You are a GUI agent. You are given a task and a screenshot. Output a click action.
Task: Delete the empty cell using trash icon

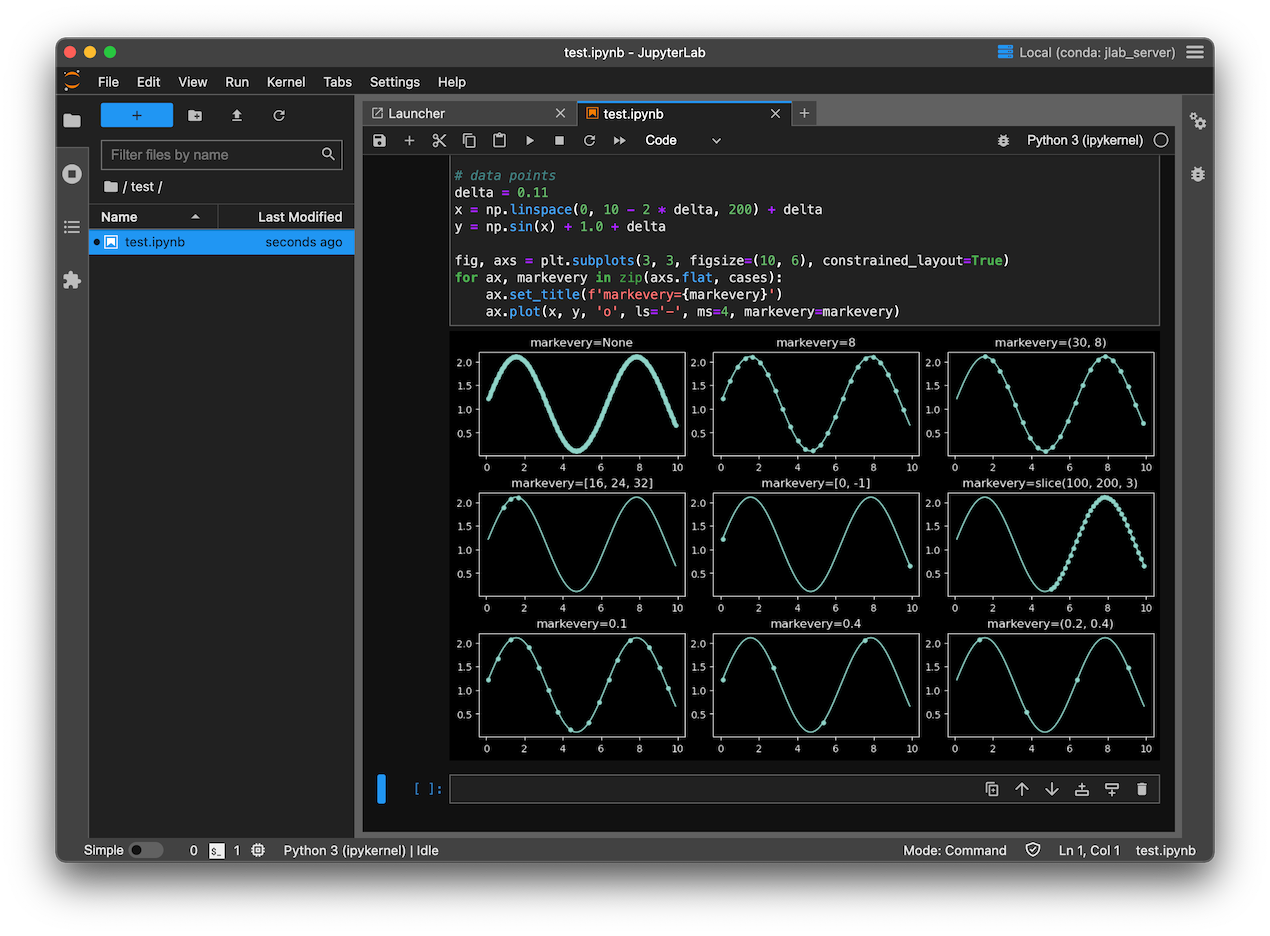1142,789
